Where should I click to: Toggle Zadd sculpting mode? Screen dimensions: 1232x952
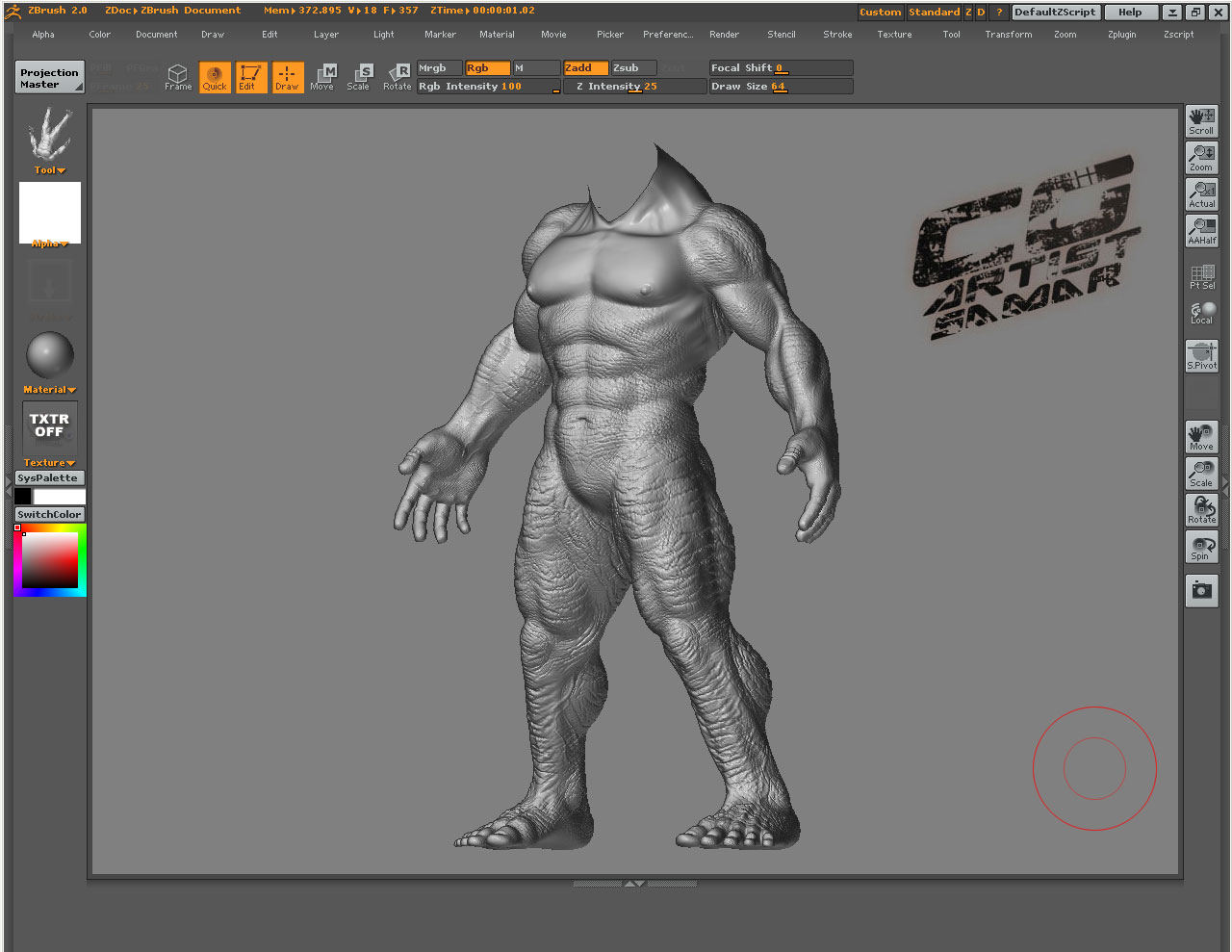585,67
